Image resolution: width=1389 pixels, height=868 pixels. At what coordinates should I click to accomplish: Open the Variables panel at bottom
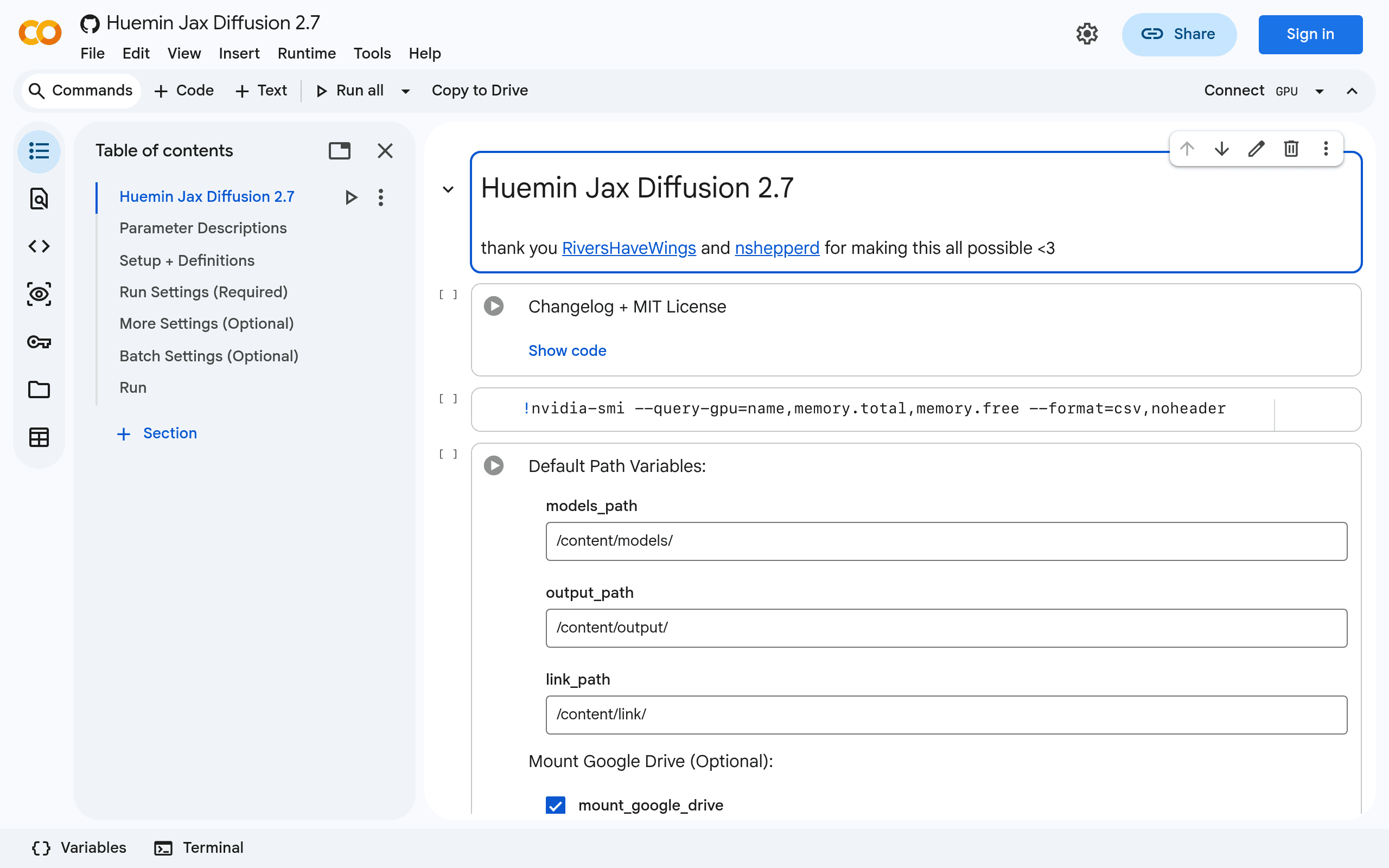[x=79, y=847]
